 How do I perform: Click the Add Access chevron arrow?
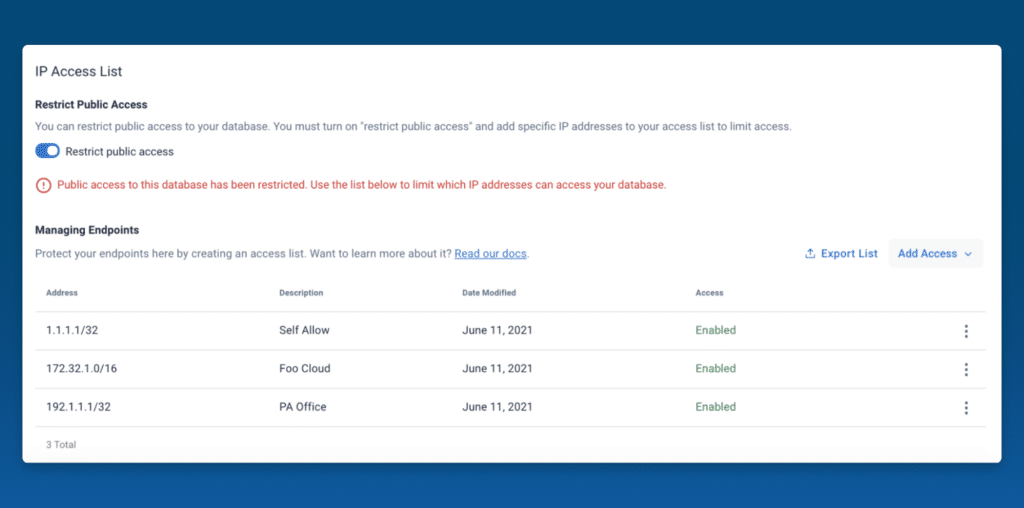pos(968,254)
